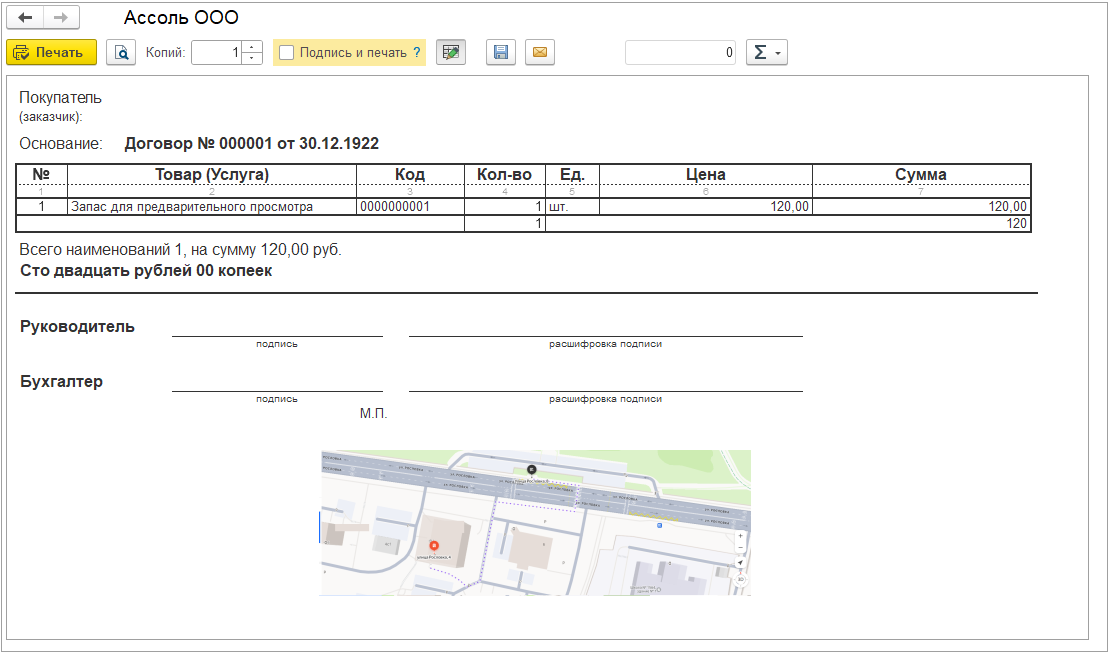Click the black transit stop marker on map
Image resolution: width=1108 pixels, height=652 pixels.
tap(531, 469)
